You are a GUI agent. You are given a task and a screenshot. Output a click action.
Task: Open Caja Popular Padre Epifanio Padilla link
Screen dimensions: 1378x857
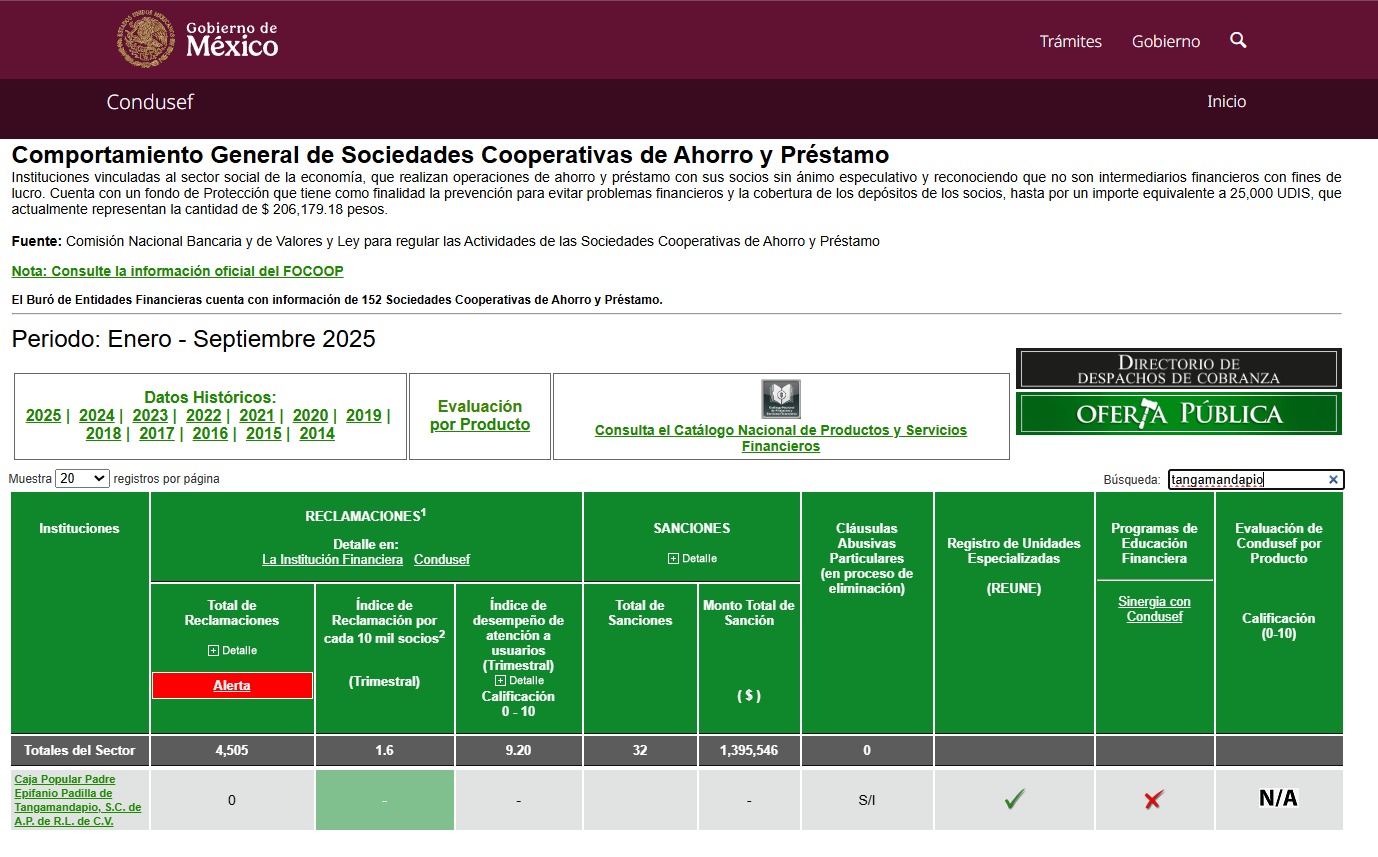pos(77,800)
